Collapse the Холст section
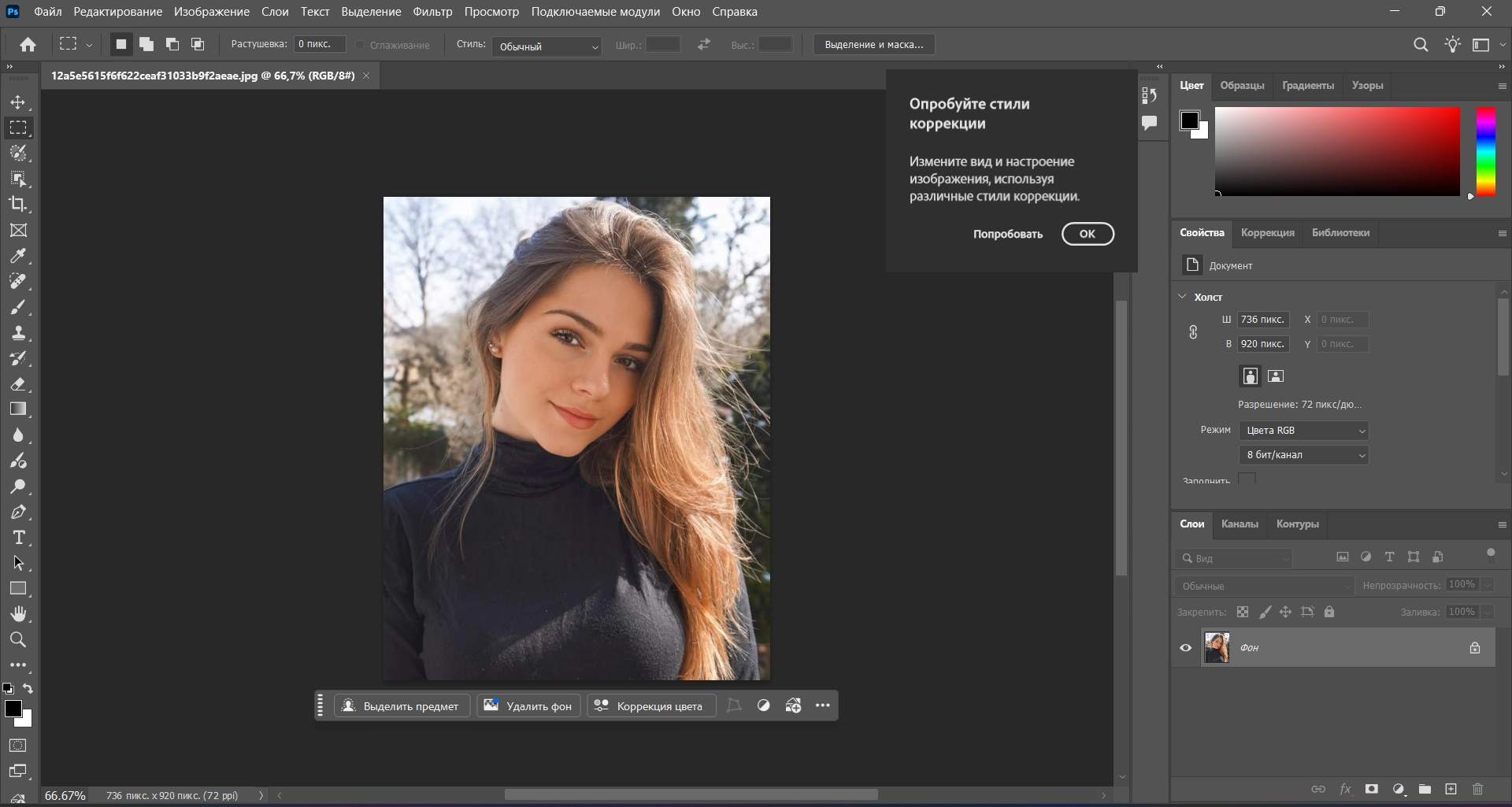This screenshot has height=807, width=1512. pyautogui.click(x=1182, y=297)
